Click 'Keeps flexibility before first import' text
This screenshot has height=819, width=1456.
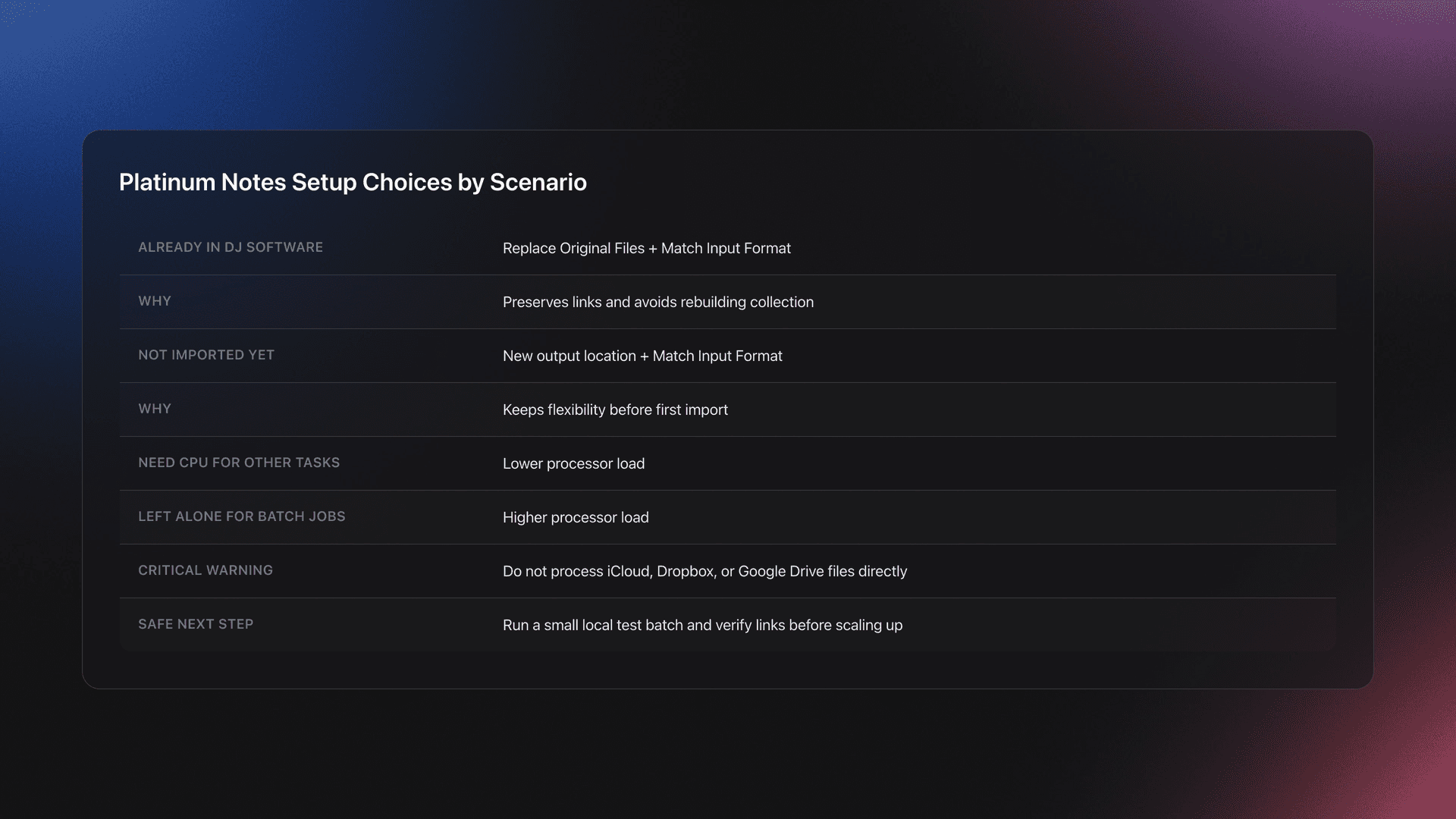[615, 409]
